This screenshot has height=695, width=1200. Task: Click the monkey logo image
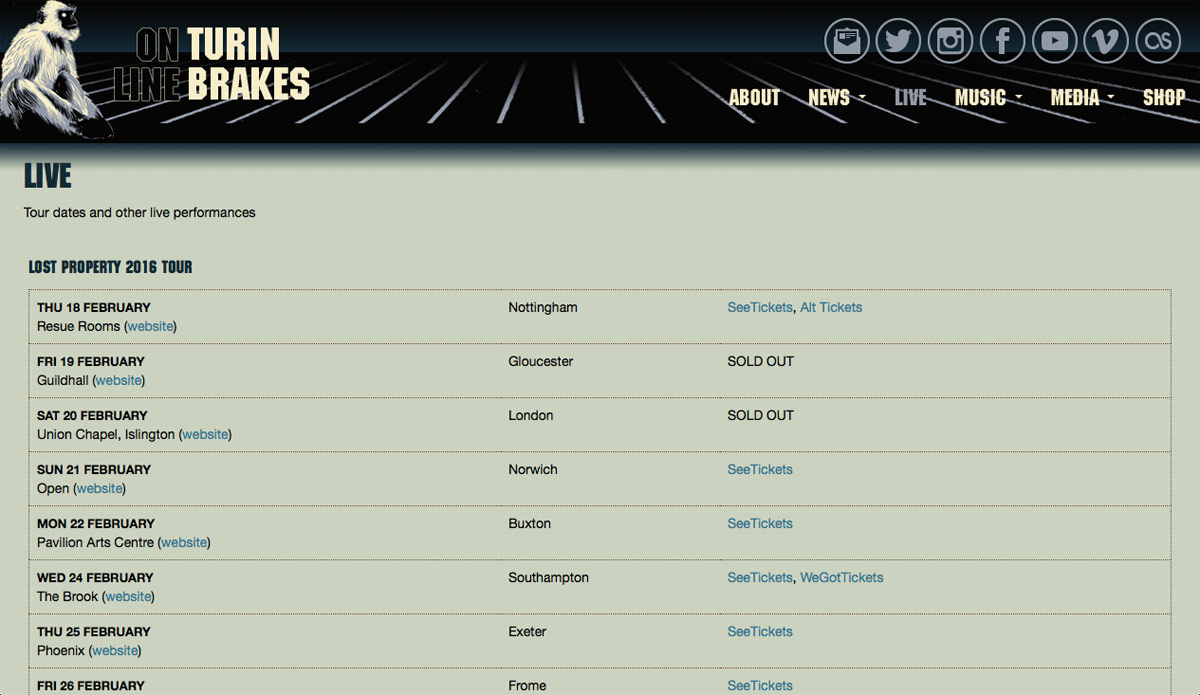click(55, 69)
